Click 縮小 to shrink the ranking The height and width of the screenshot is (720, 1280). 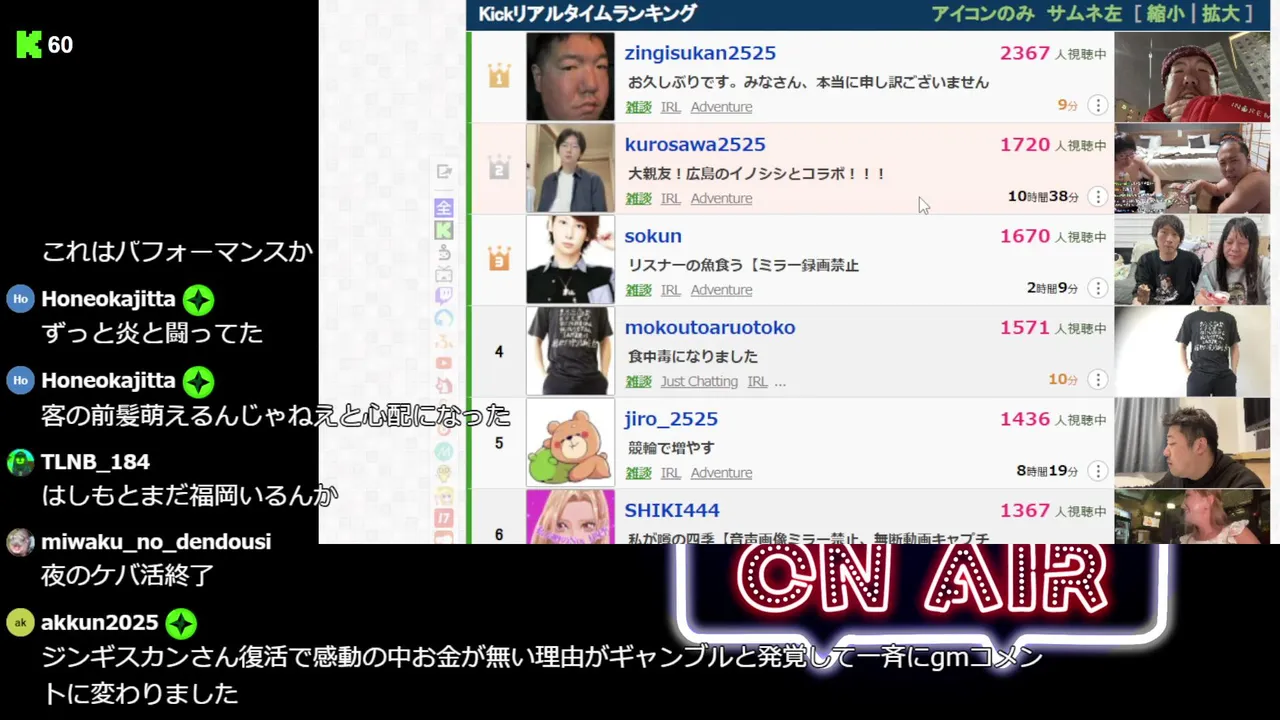point(1166,14)
